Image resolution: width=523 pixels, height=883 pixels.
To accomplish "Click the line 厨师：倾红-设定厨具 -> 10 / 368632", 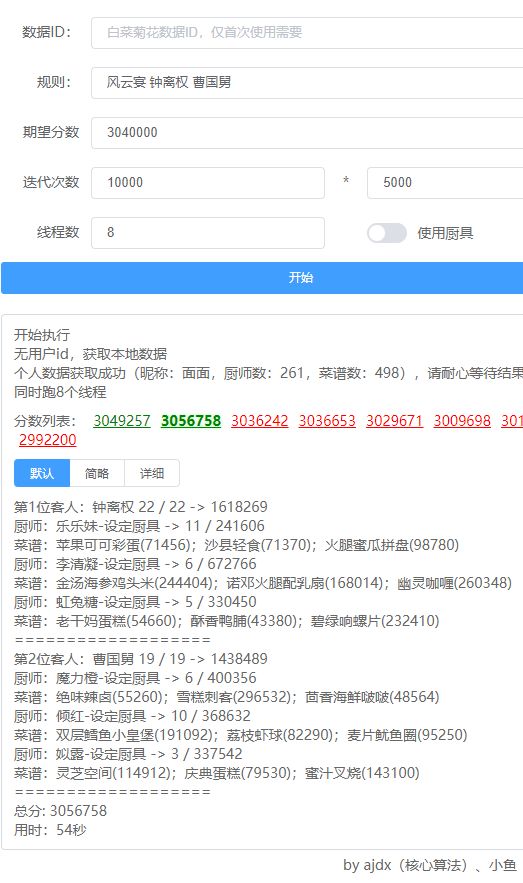I will click(132, 717).
